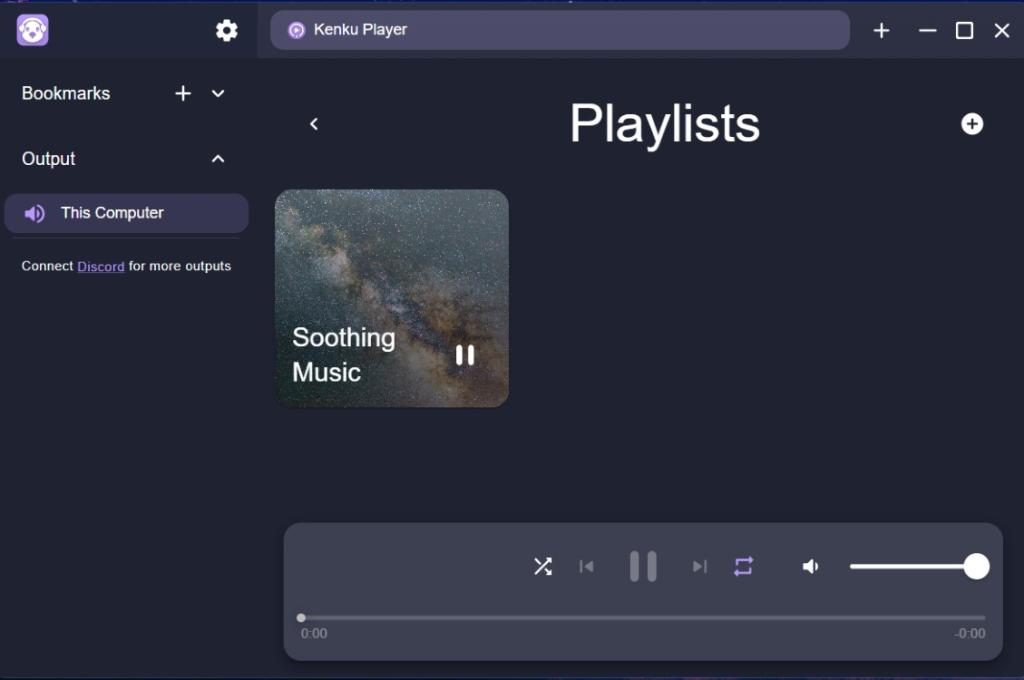Pause playback on the Soothing Music tile
Viewport: 1024px width, 680px height.
click(464, 355)
